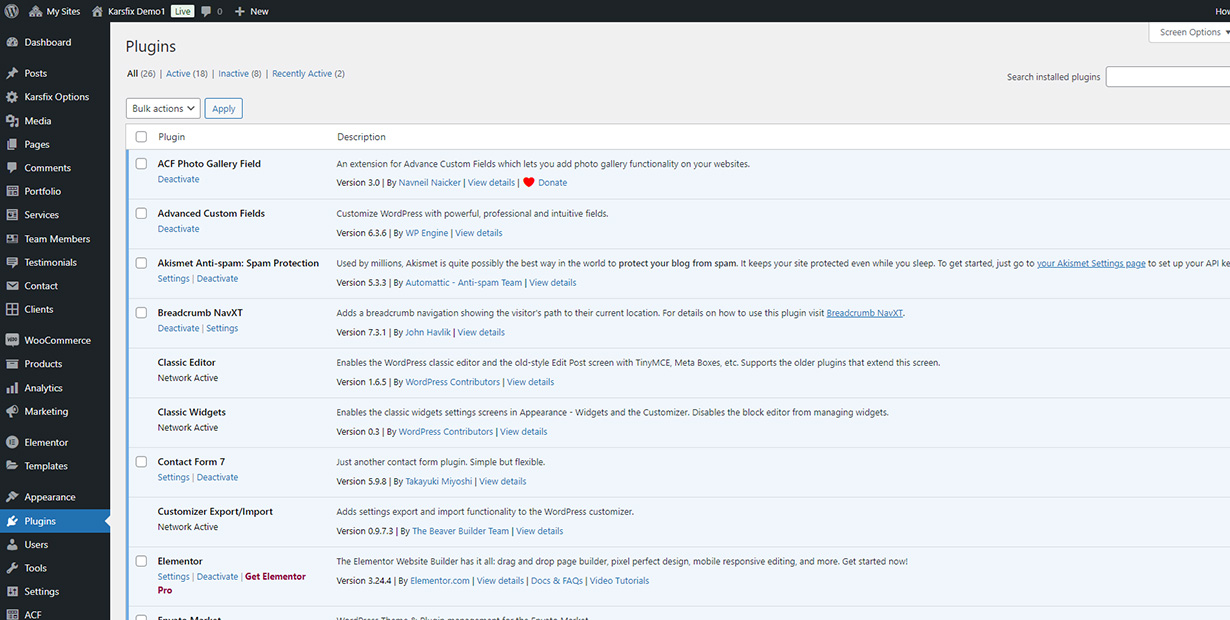This screenshot has width=1230, height=620.
Task: Click the Posts pin icon
Action: [x=12, y=74]
